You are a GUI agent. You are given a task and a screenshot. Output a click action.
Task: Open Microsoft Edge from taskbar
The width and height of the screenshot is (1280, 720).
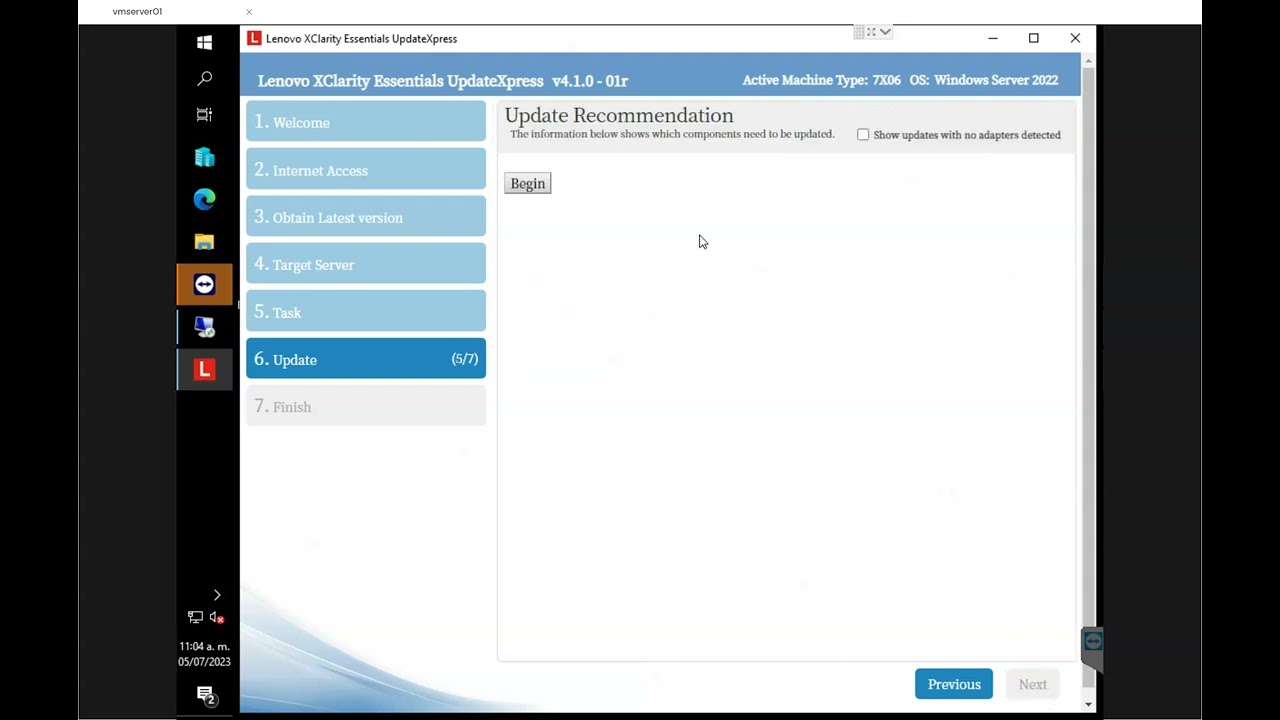(204, 199)
